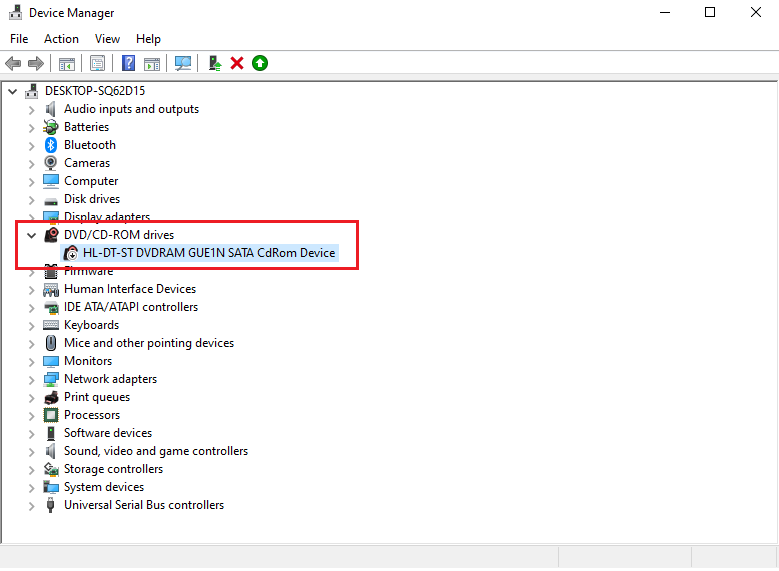Expand Audio inputs and outputs
This screenshot has width=779, height=571.
[x=31, y=110]
